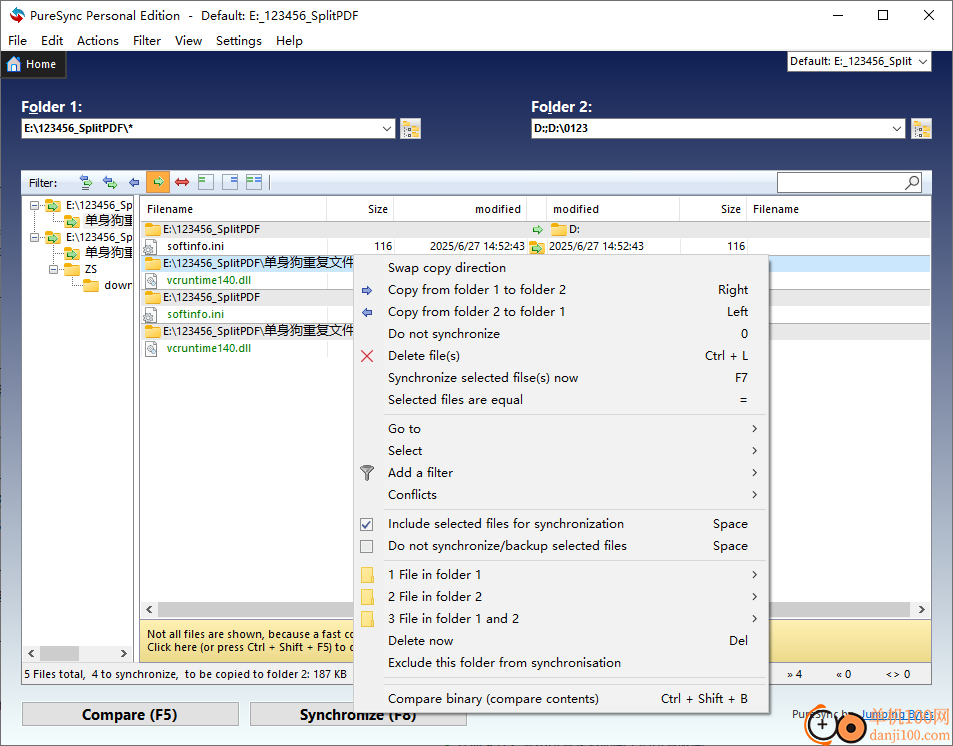This screenshot has height=746, width=953.
Task: Click the '» 4' status bar count
Action: pos(794,674)
